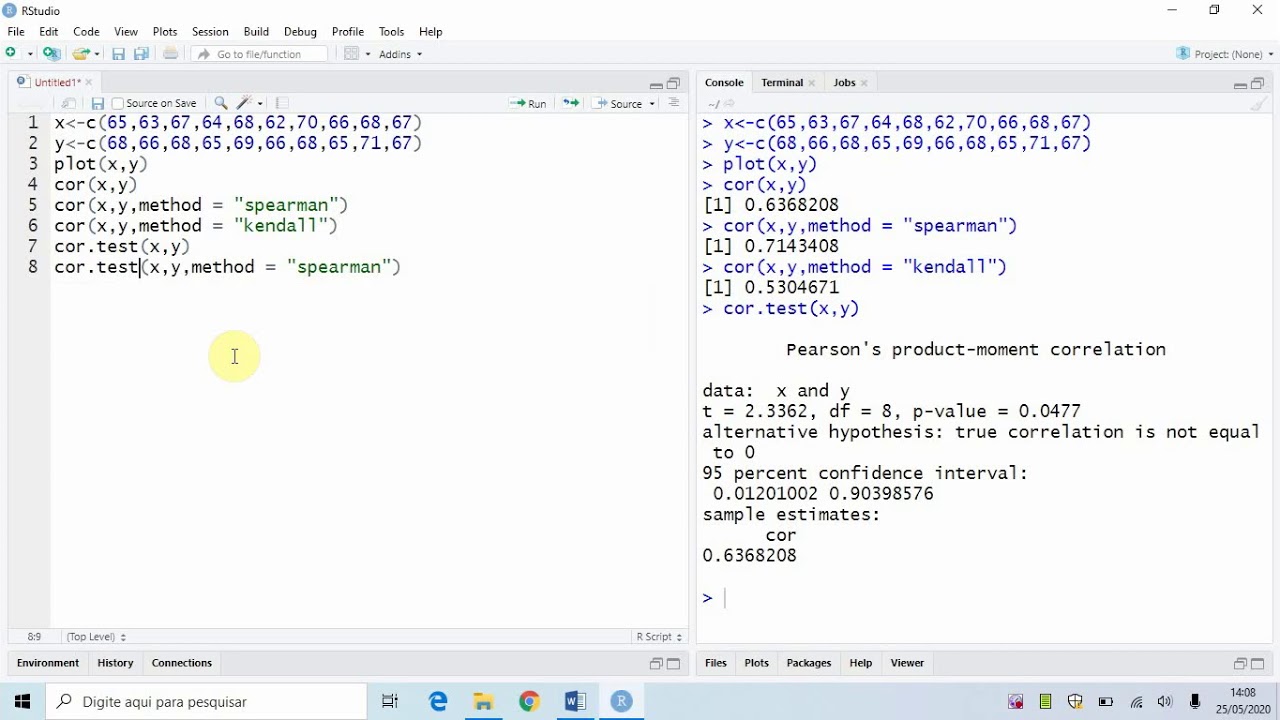Print the current file icon
This screenshot has width=1280, height=720.
point(170,54)
